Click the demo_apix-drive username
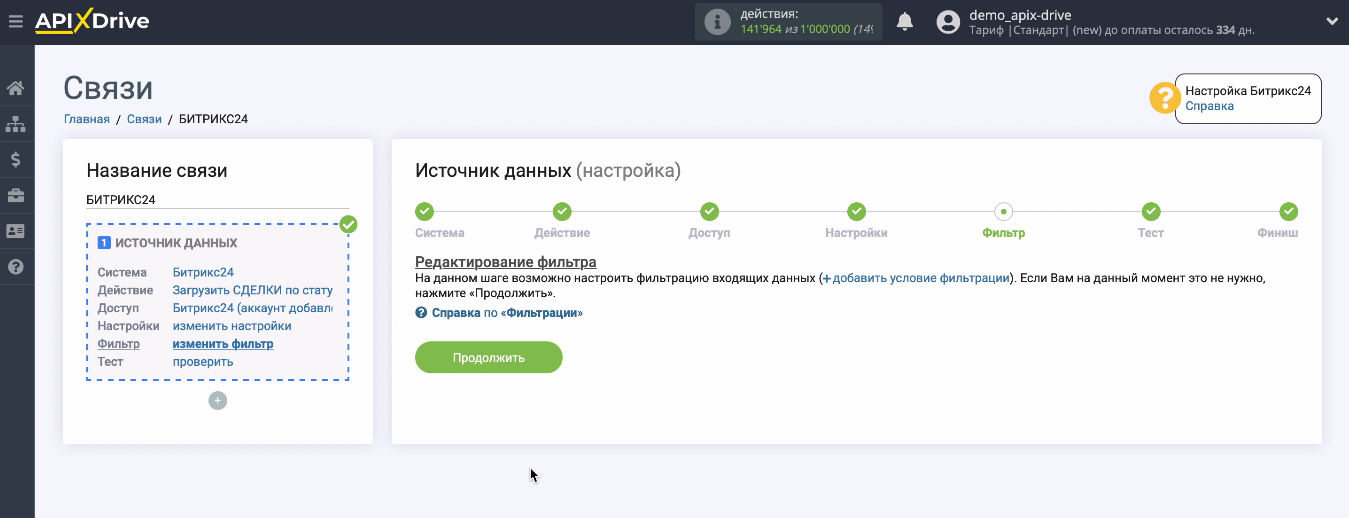1349x518 pixels. (x=1020, y=15)
